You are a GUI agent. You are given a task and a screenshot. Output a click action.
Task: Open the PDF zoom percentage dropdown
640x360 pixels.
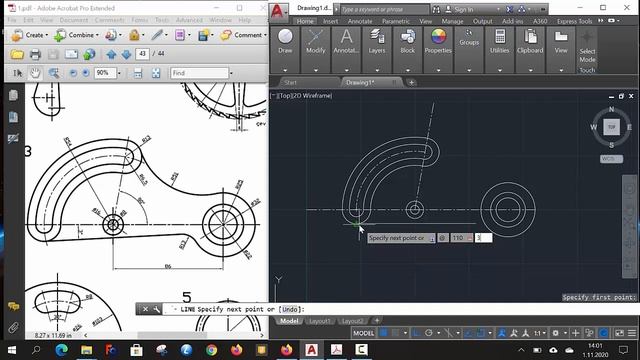click(119, 73)
